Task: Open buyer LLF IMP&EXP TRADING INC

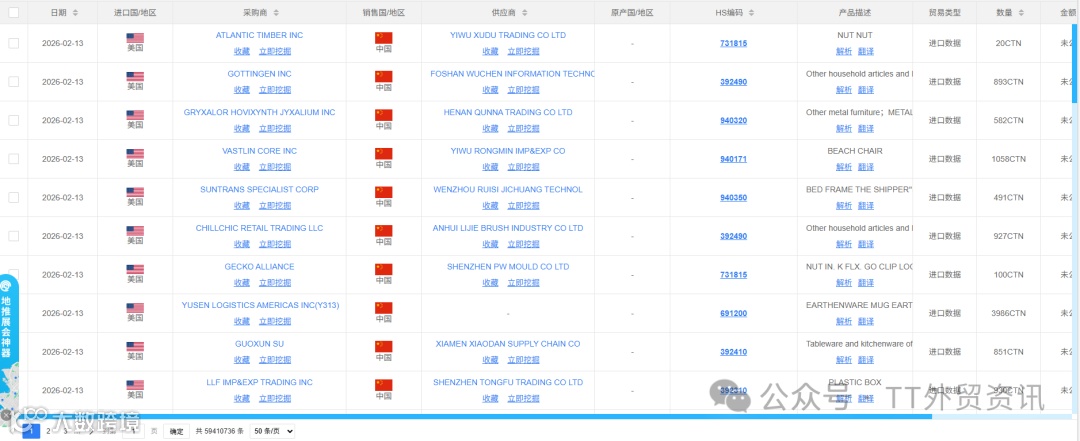Action: (259, 382)
